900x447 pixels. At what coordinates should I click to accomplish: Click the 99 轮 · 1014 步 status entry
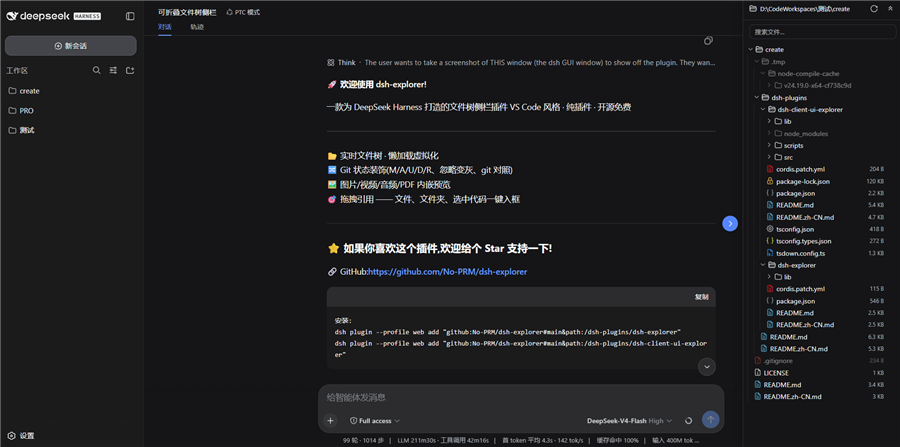click(363, 440)
